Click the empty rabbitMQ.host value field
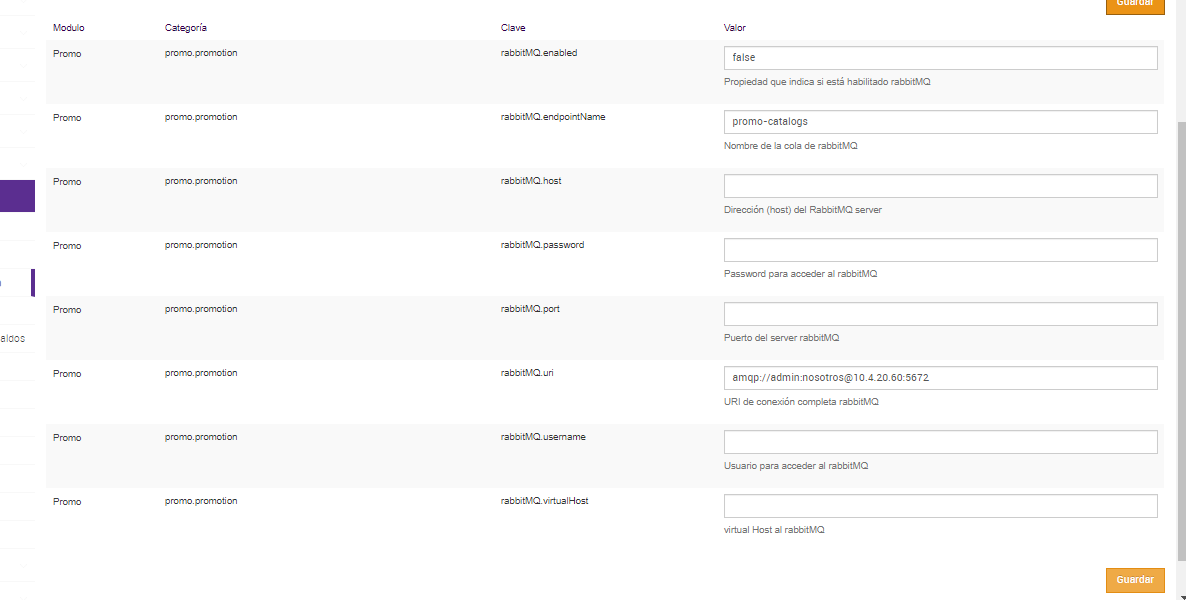Screen dimensions: 1186x600 click(x=940, y=186)
